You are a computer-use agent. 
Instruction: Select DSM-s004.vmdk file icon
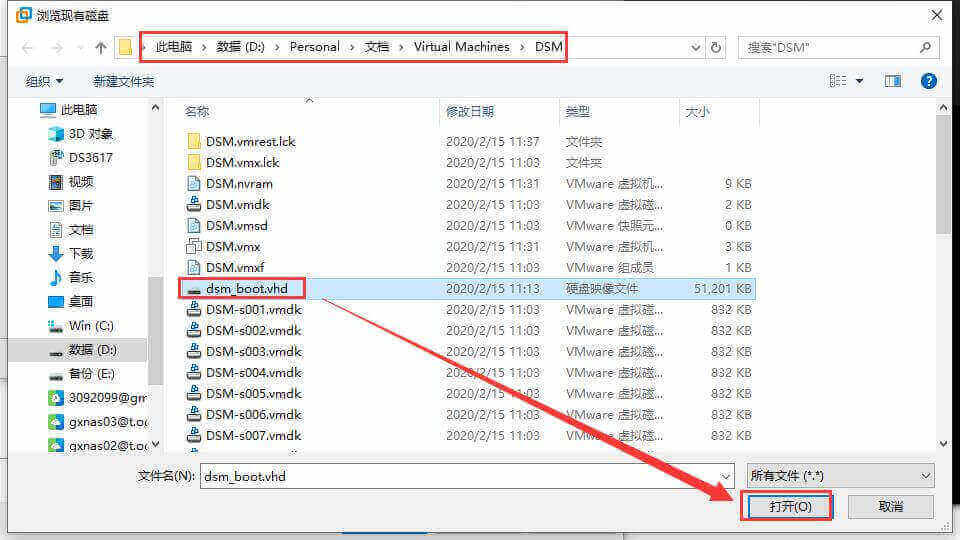point(193,372)
